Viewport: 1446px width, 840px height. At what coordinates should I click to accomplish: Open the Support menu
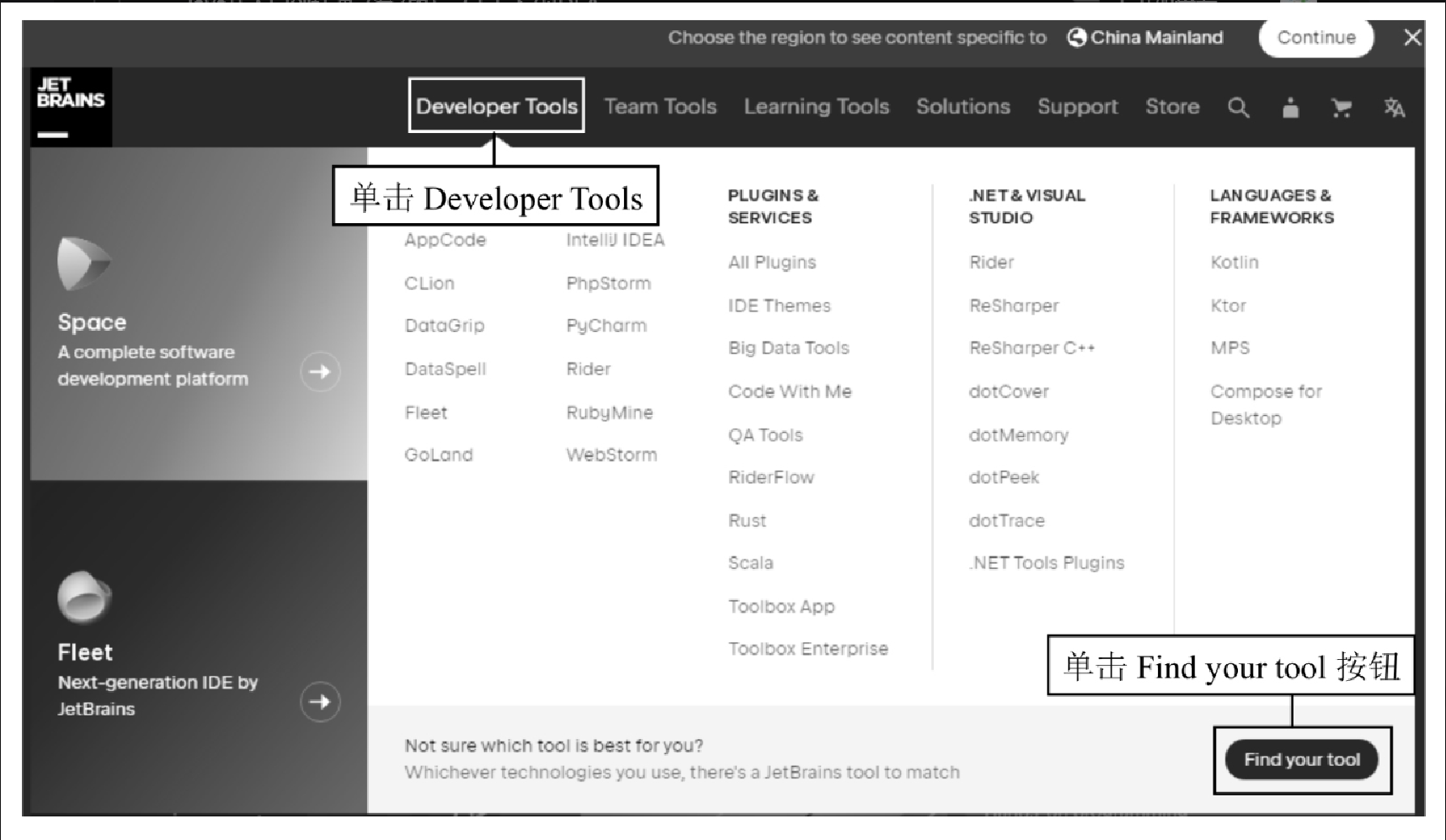coord(1077,106)
